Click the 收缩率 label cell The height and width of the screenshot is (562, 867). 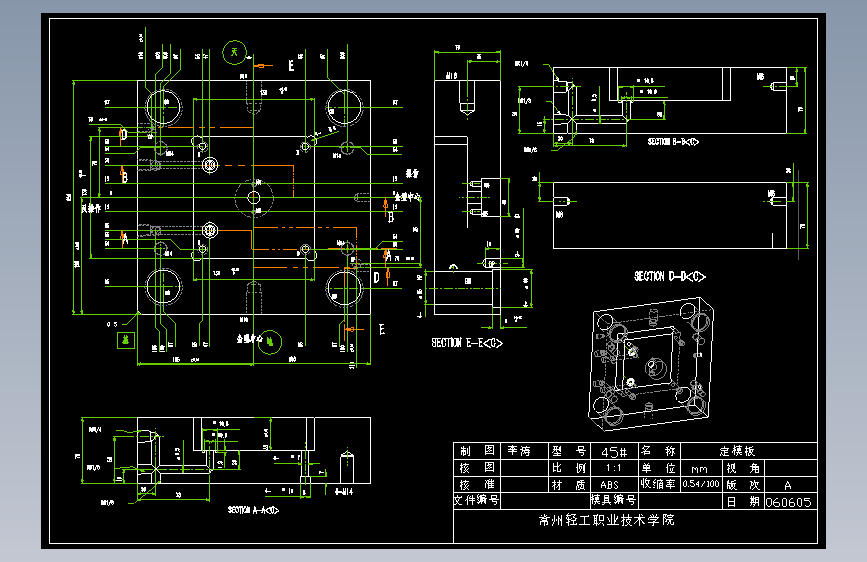(x=659, y=484)
